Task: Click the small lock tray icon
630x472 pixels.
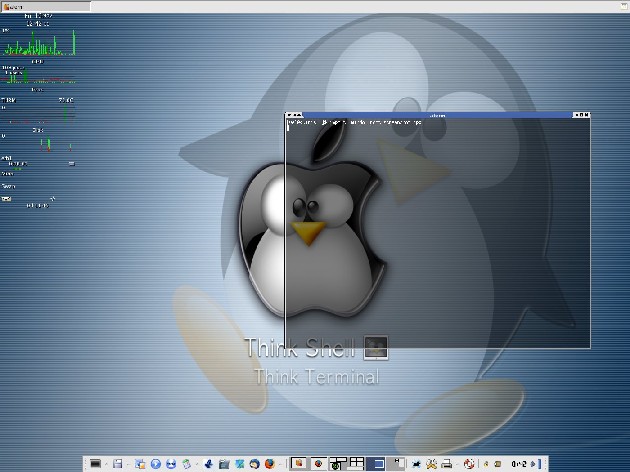Action: tap(486, 464)
